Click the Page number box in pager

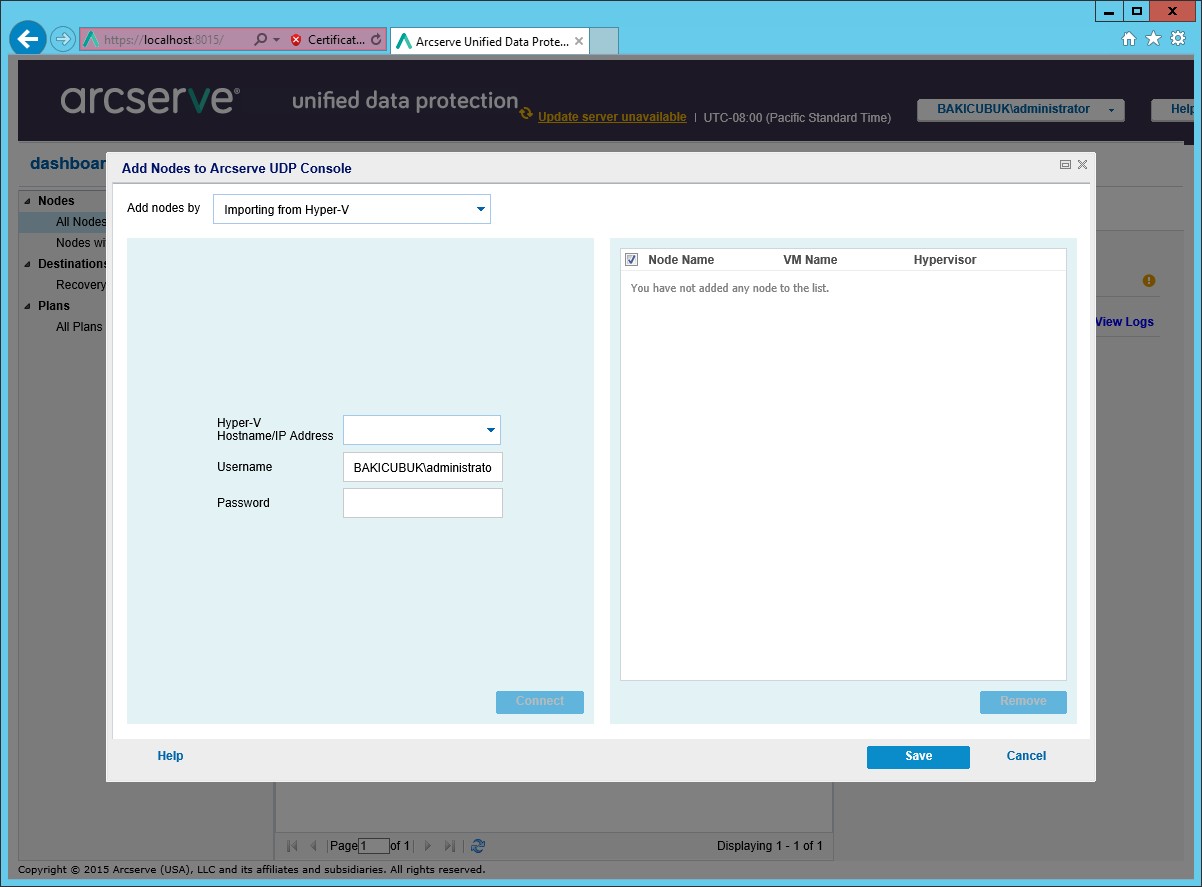click(374, 846)
